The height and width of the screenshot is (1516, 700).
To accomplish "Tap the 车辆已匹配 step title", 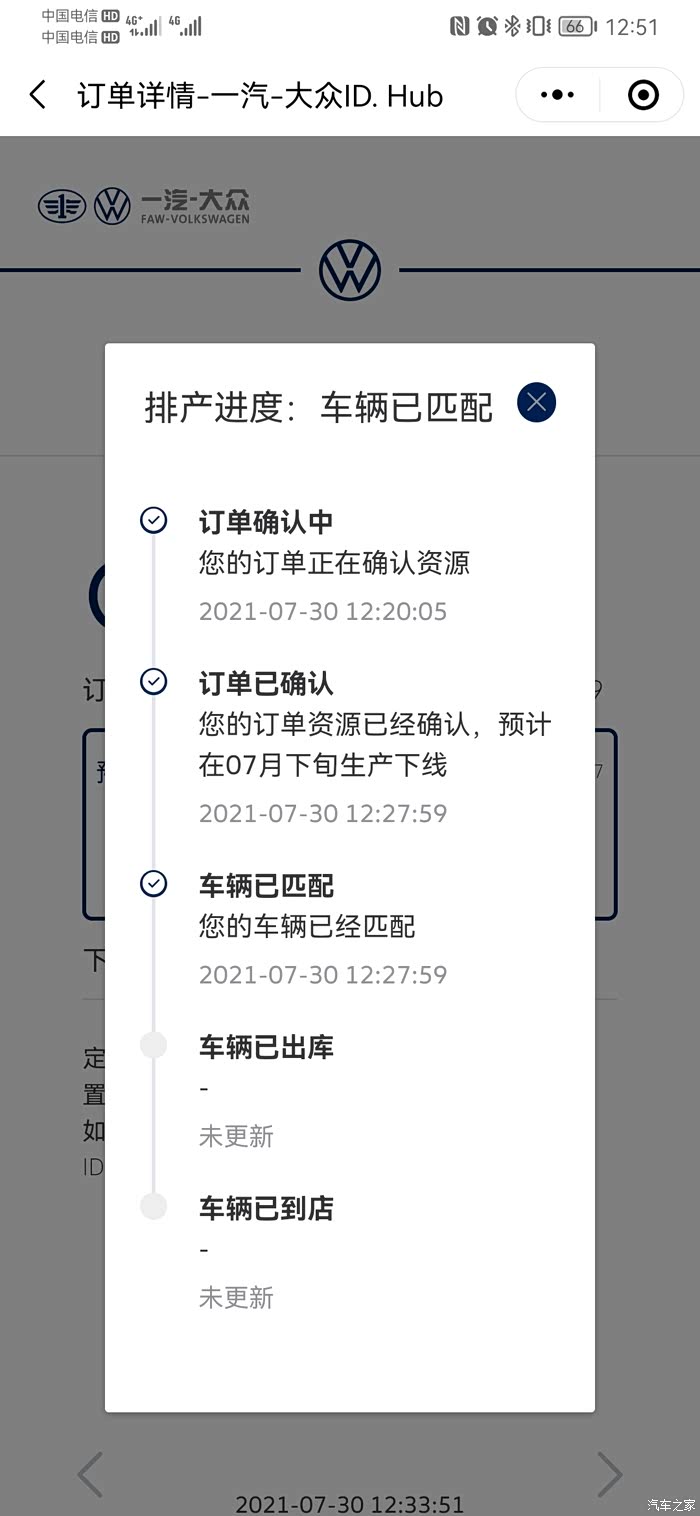I will coord(266,886).
